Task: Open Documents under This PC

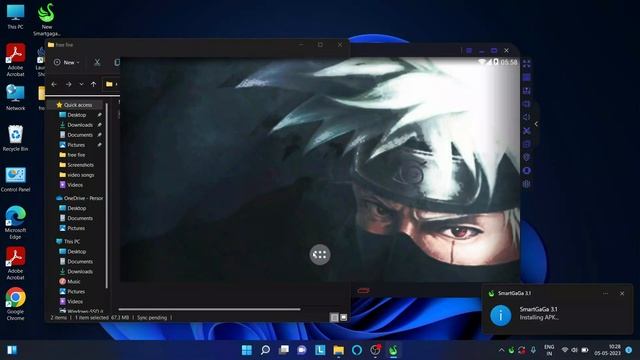Action: (x=76, y=262)
